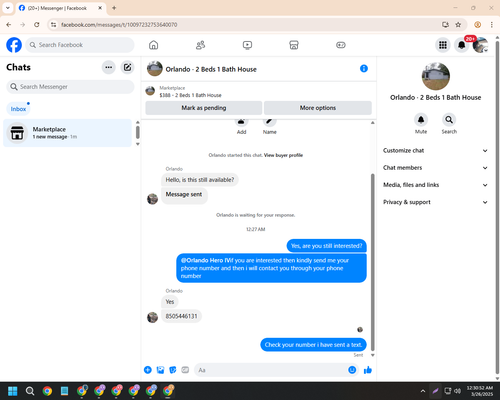Image resolution: width=500 pixels, height=400 pixels.
Task: Open the account profile picture menu
Action: click(480, 45)
